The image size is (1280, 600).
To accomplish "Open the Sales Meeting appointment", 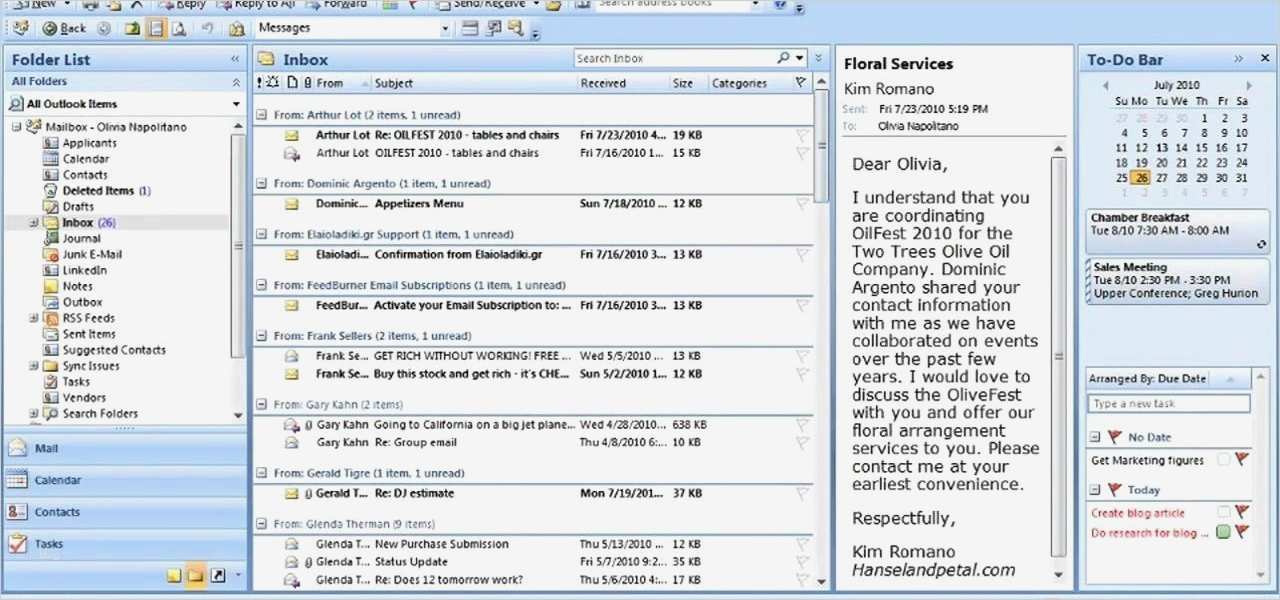I will click(1178, 281).
